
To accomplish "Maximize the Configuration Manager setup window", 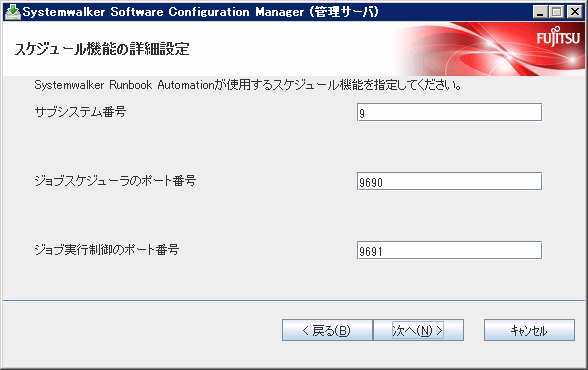I will coord(557,12).
